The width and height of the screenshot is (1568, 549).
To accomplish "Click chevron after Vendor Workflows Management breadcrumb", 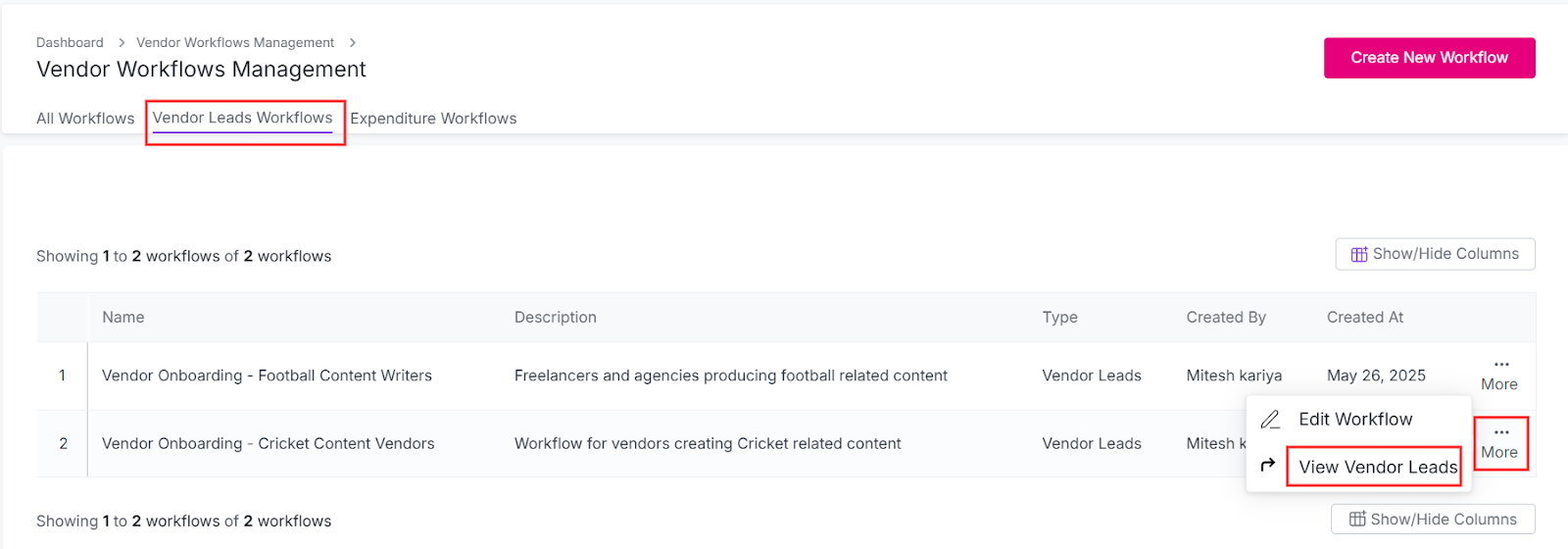I will 353,43.
